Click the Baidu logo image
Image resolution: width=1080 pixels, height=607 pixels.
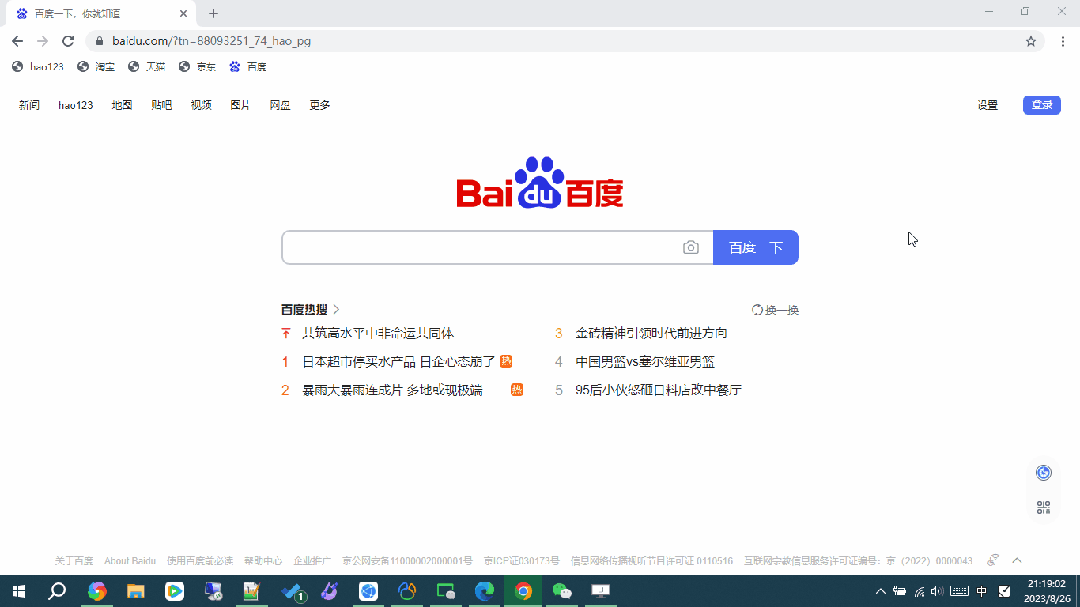pyautogui.click(x=540, y=183)
